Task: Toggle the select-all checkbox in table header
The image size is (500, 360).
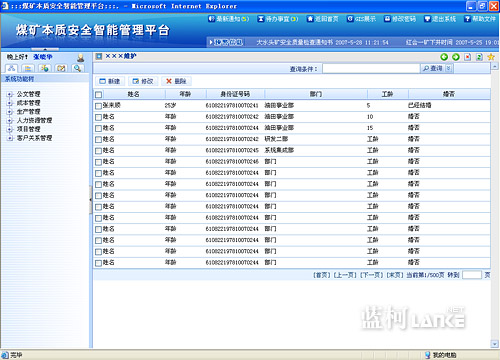Action: (98, 95)
